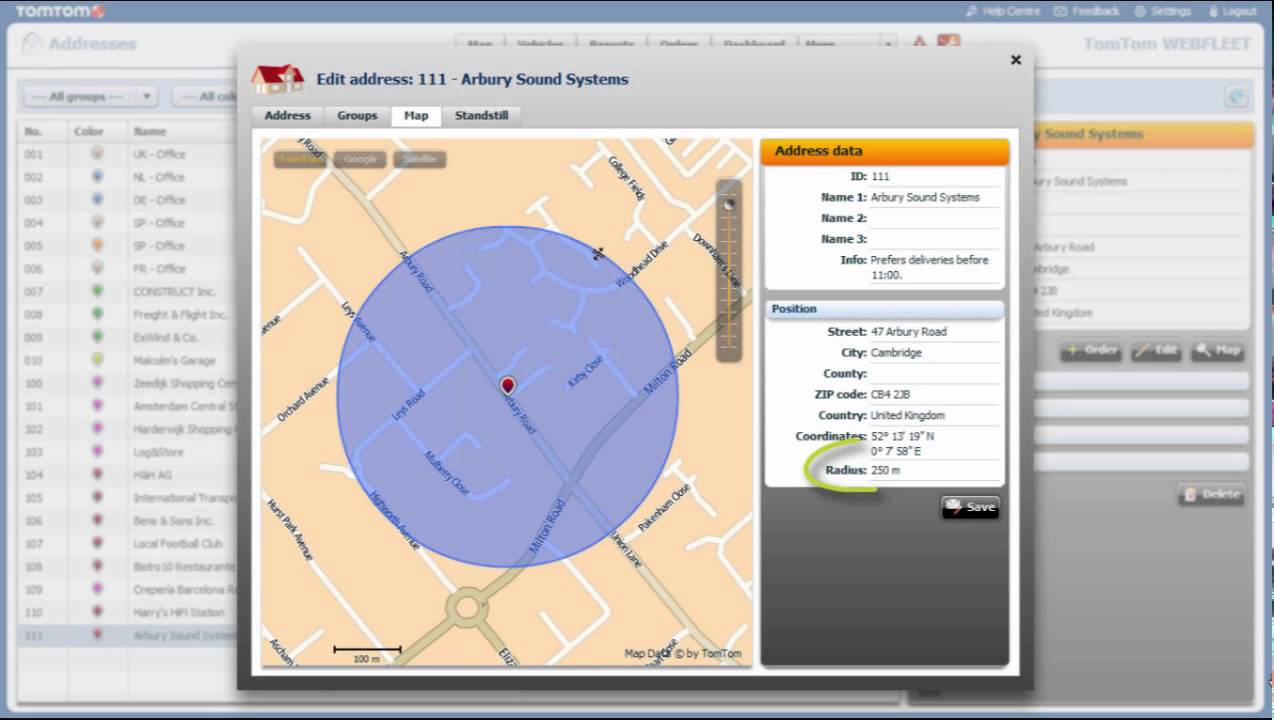Screen dimensions: 1274x720
Task: Open Settings in top bar
Action: coord(1170,11)
